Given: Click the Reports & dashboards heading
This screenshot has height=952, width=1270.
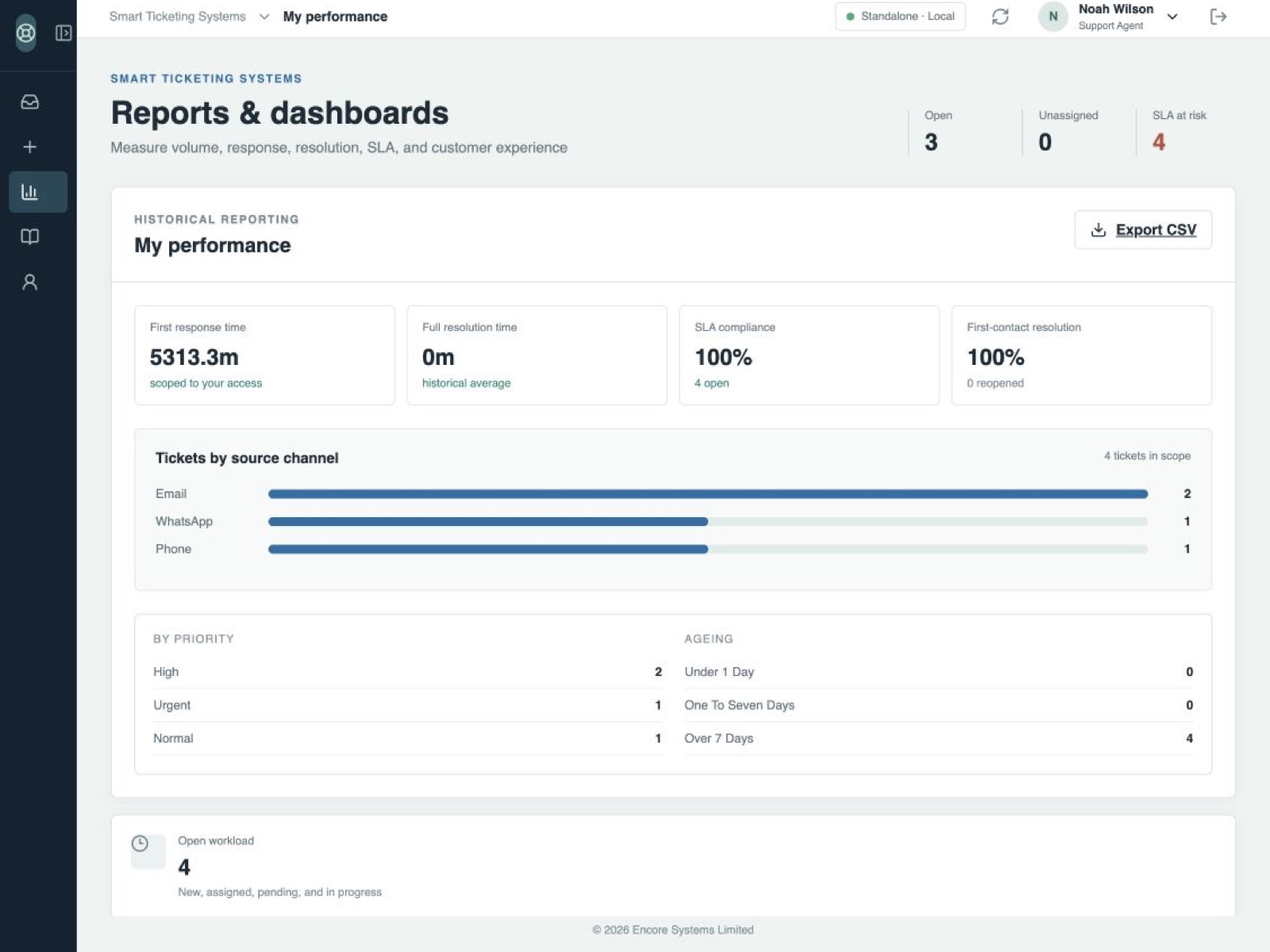Looking at the screenshot, I should pos(279,113).
